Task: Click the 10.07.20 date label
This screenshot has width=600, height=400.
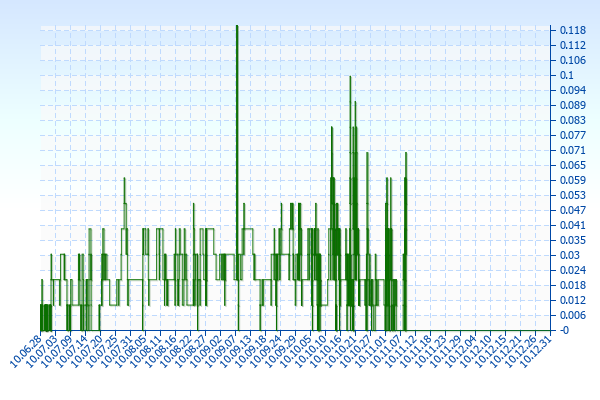Action: 86,351
